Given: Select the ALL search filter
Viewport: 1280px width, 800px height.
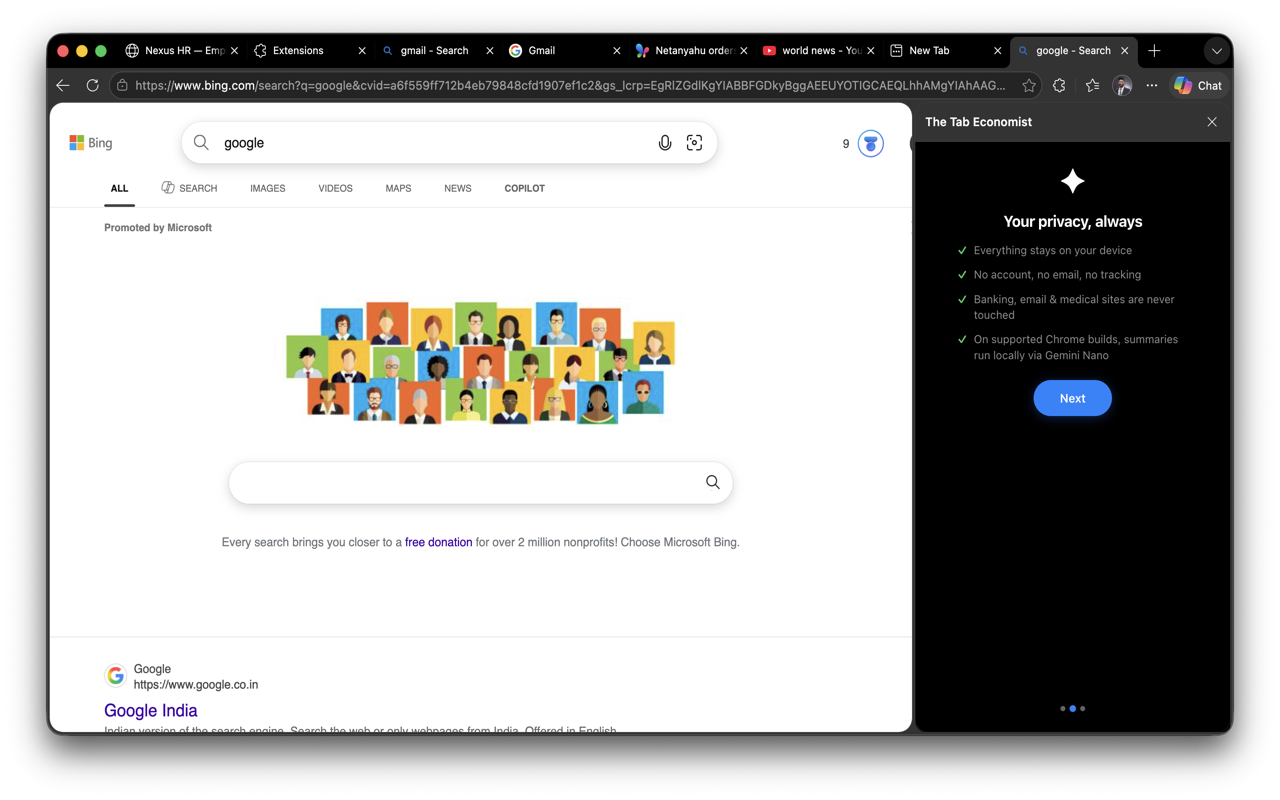Looking at the screenshot, I should coord(119,188).
